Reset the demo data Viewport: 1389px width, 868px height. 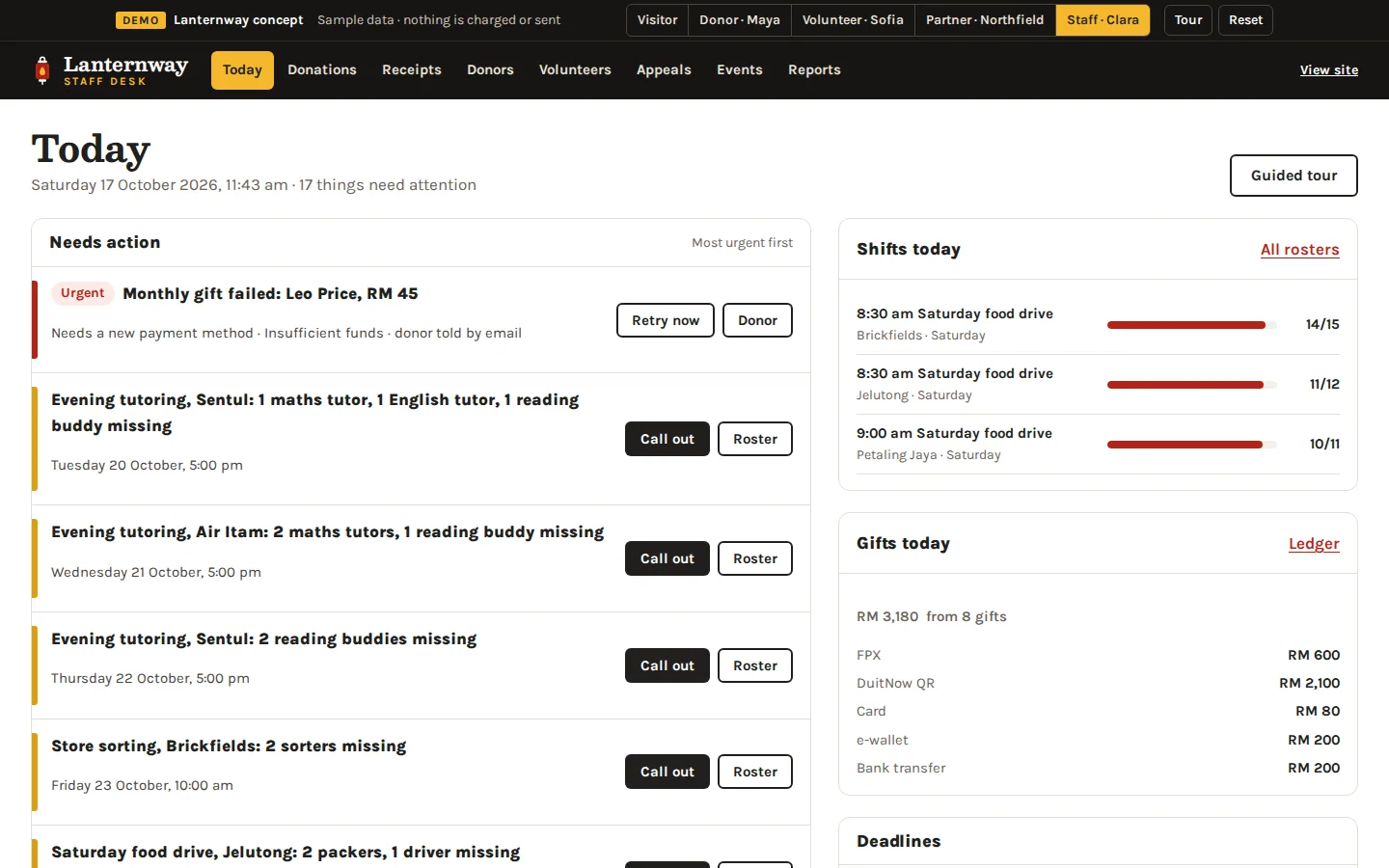tap(1245, 20)
